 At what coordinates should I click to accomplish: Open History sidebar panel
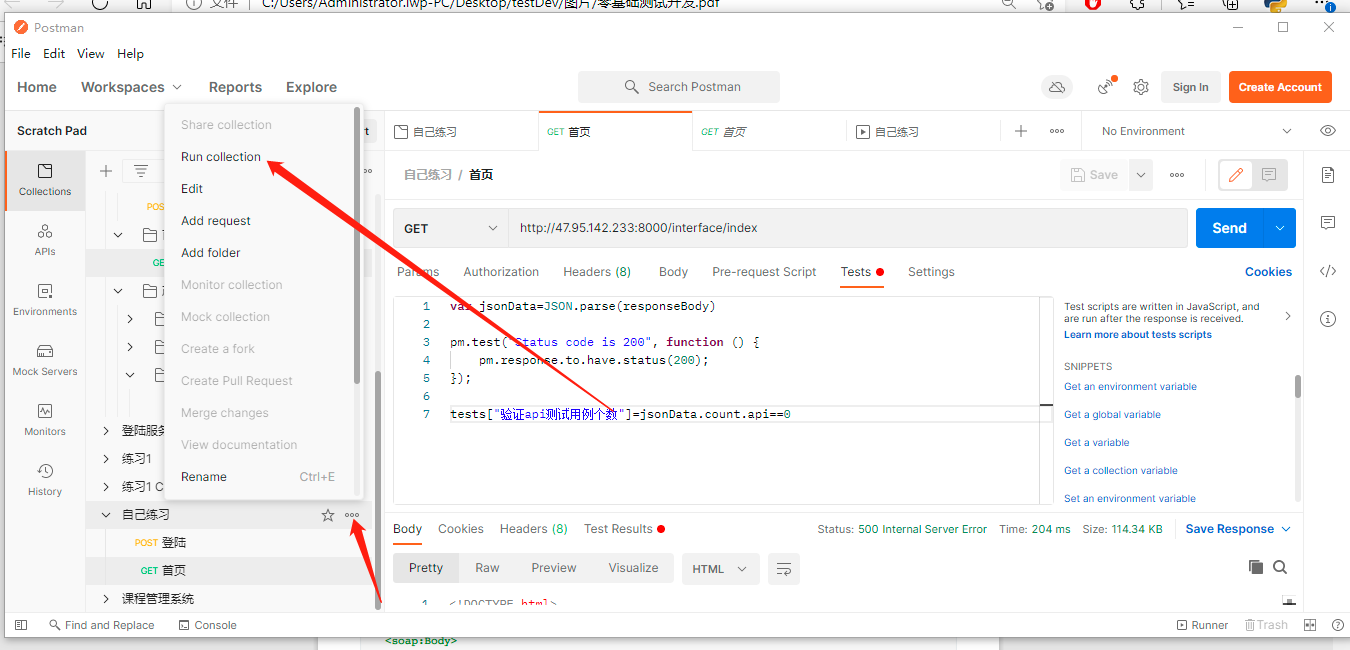click(x=45, y=480)
